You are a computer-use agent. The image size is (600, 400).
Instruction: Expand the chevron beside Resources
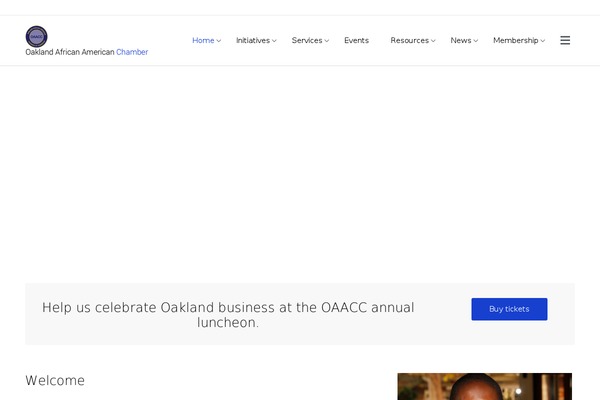click(433, 41)
